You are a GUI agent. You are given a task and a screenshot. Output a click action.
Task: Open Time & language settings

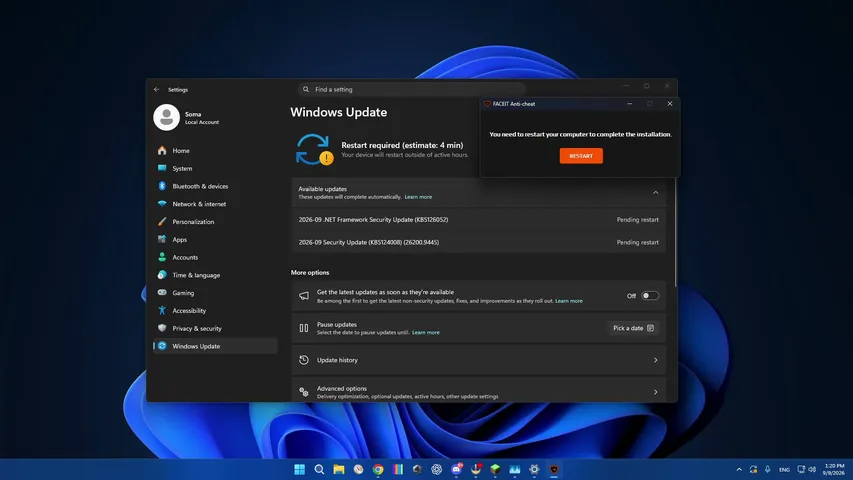[215, 275]
